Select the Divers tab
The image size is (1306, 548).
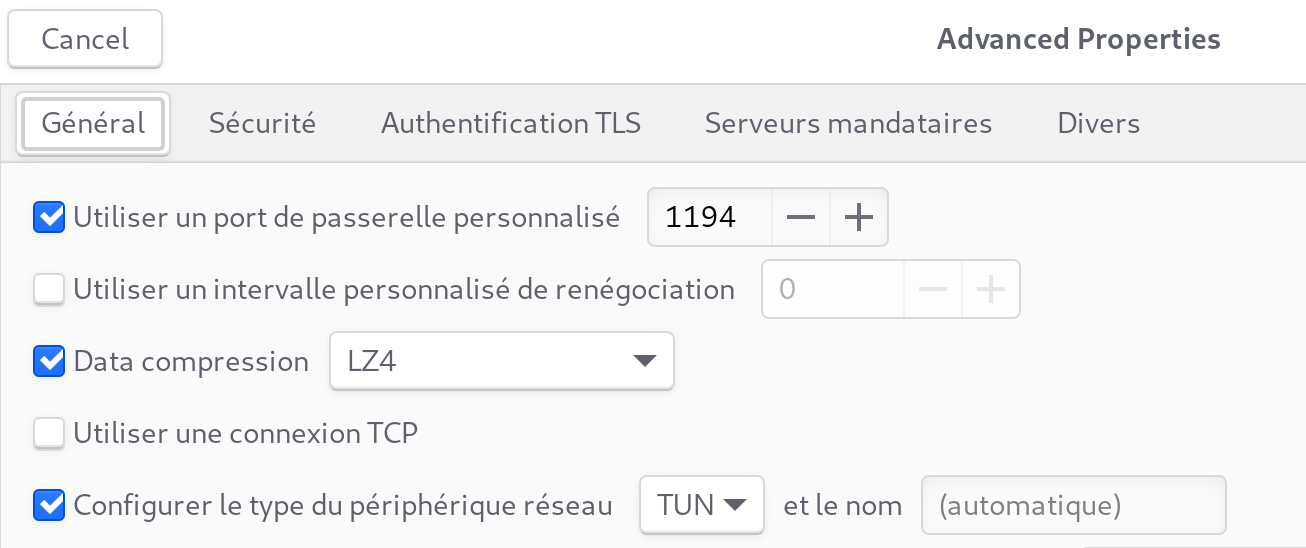point(1098,124)
